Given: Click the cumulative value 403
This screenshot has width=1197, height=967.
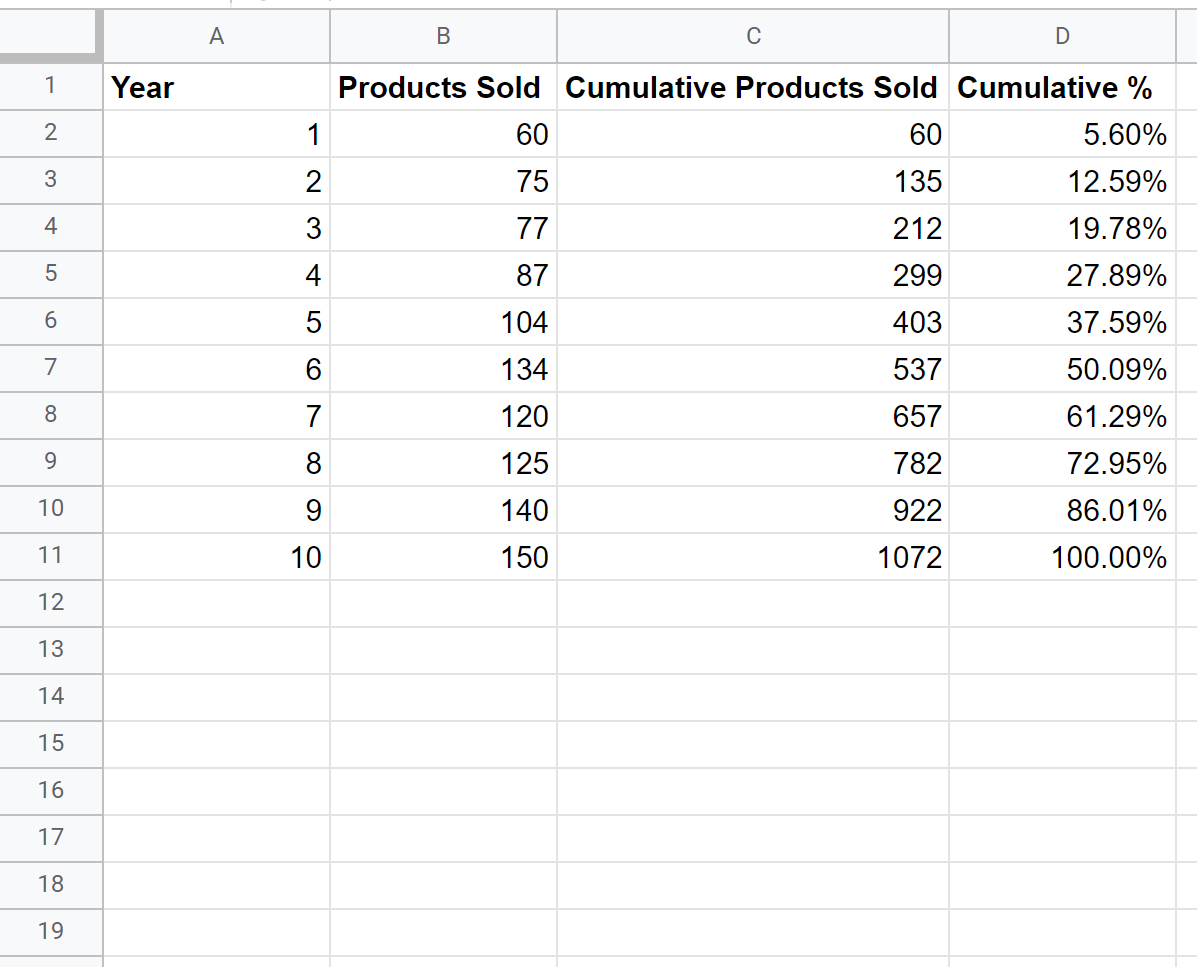Looking at the screenshot, I should 753,323.
